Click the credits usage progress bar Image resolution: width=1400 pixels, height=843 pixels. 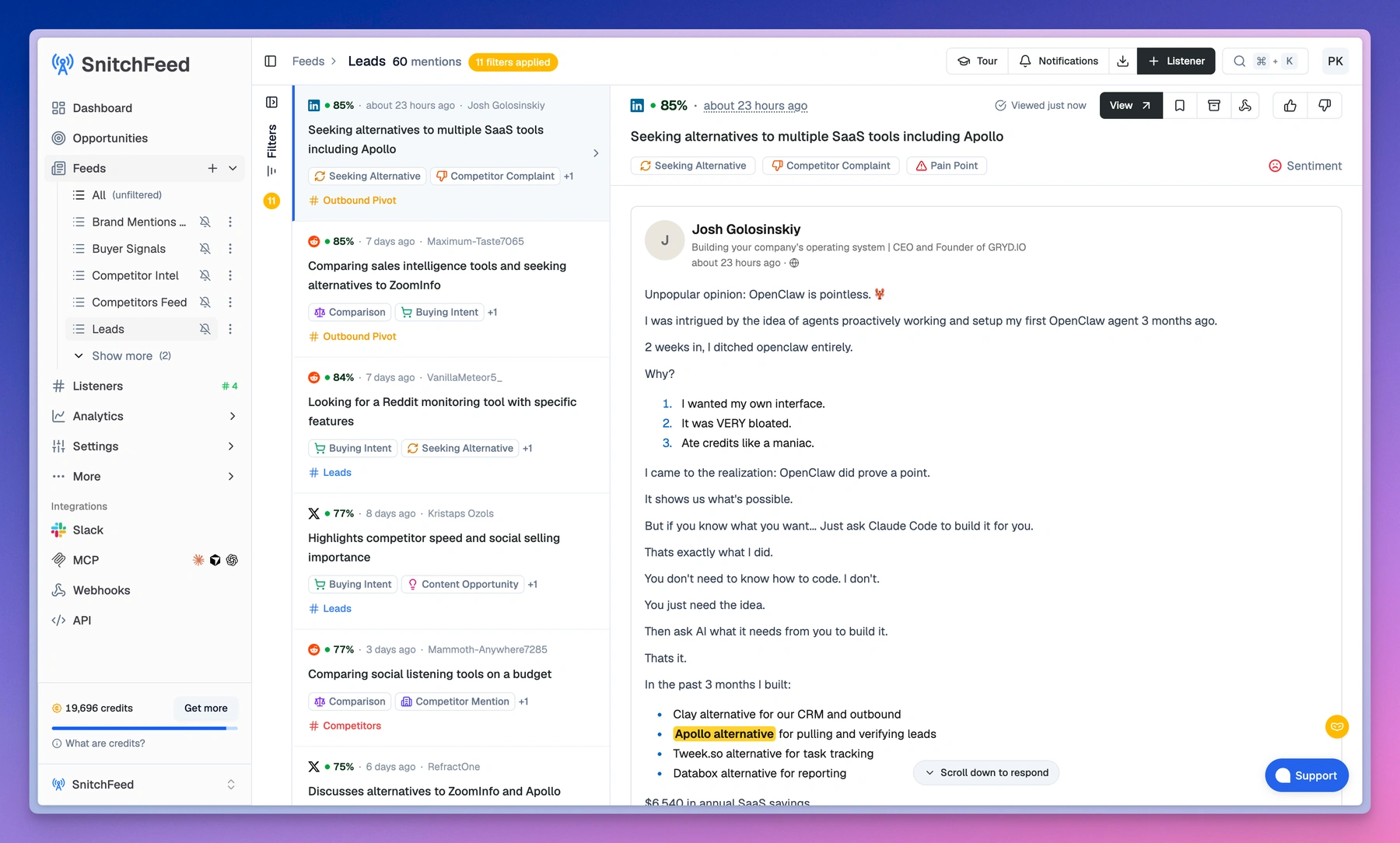[145, 729]
